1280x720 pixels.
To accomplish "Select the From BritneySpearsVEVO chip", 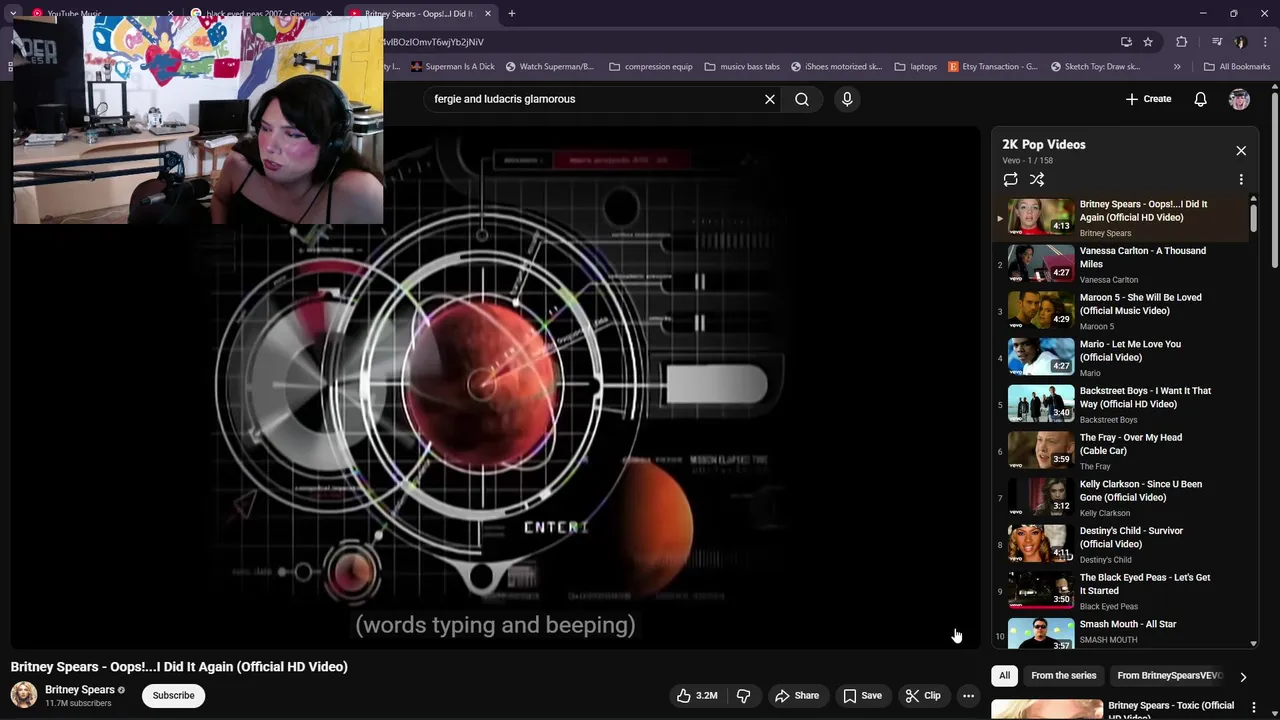I will click(x=1170, y=676).
